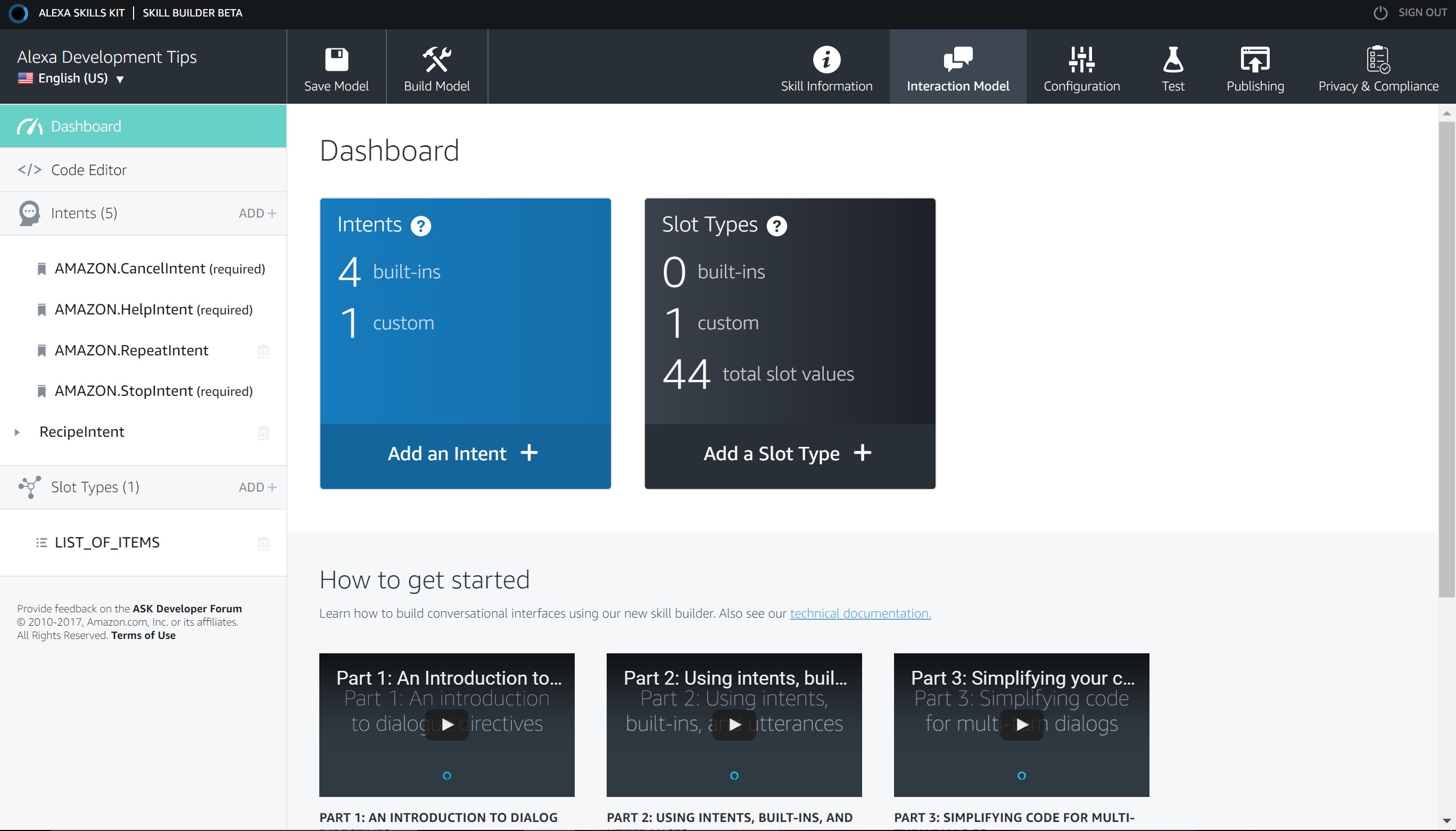Open the Terms of Use link
Image resolution: width=1456 pixels, height=831 pixels.
click(143, 635)
